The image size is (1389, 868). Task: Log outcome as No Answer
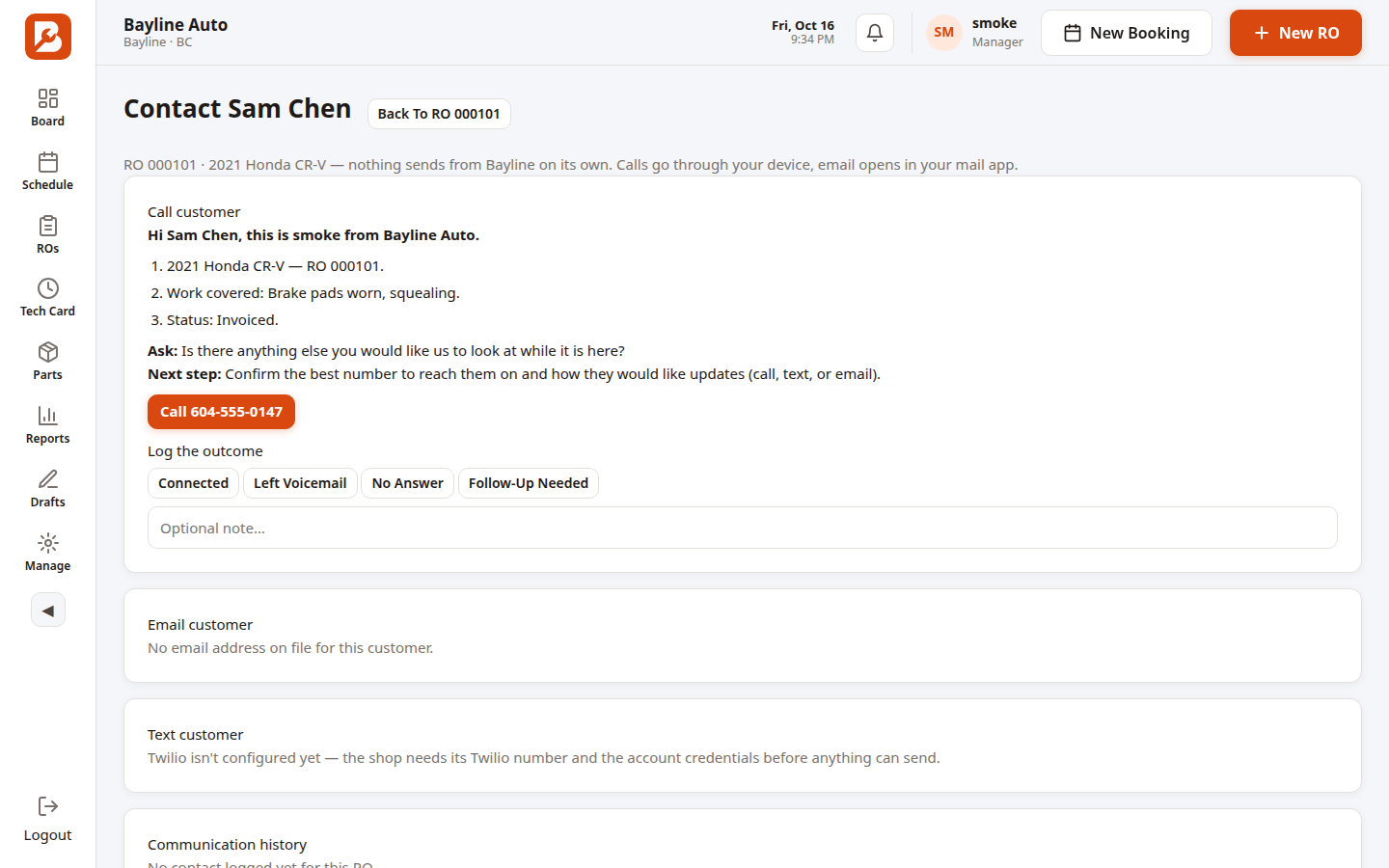click(408, 483)
